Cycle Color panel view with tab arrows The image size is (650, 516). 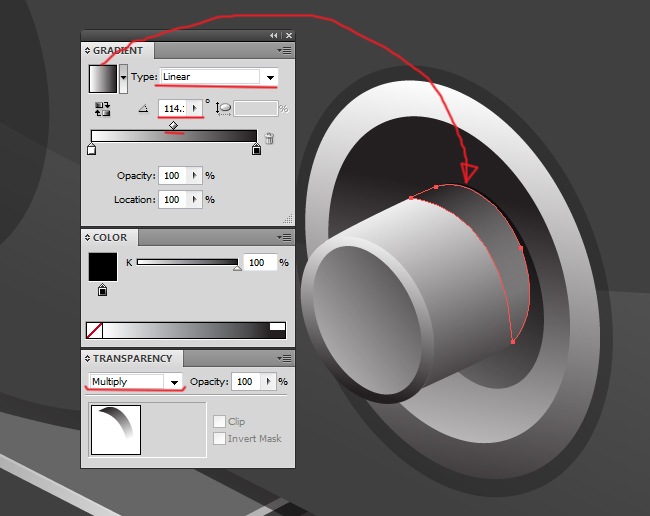tap(87, 237)
